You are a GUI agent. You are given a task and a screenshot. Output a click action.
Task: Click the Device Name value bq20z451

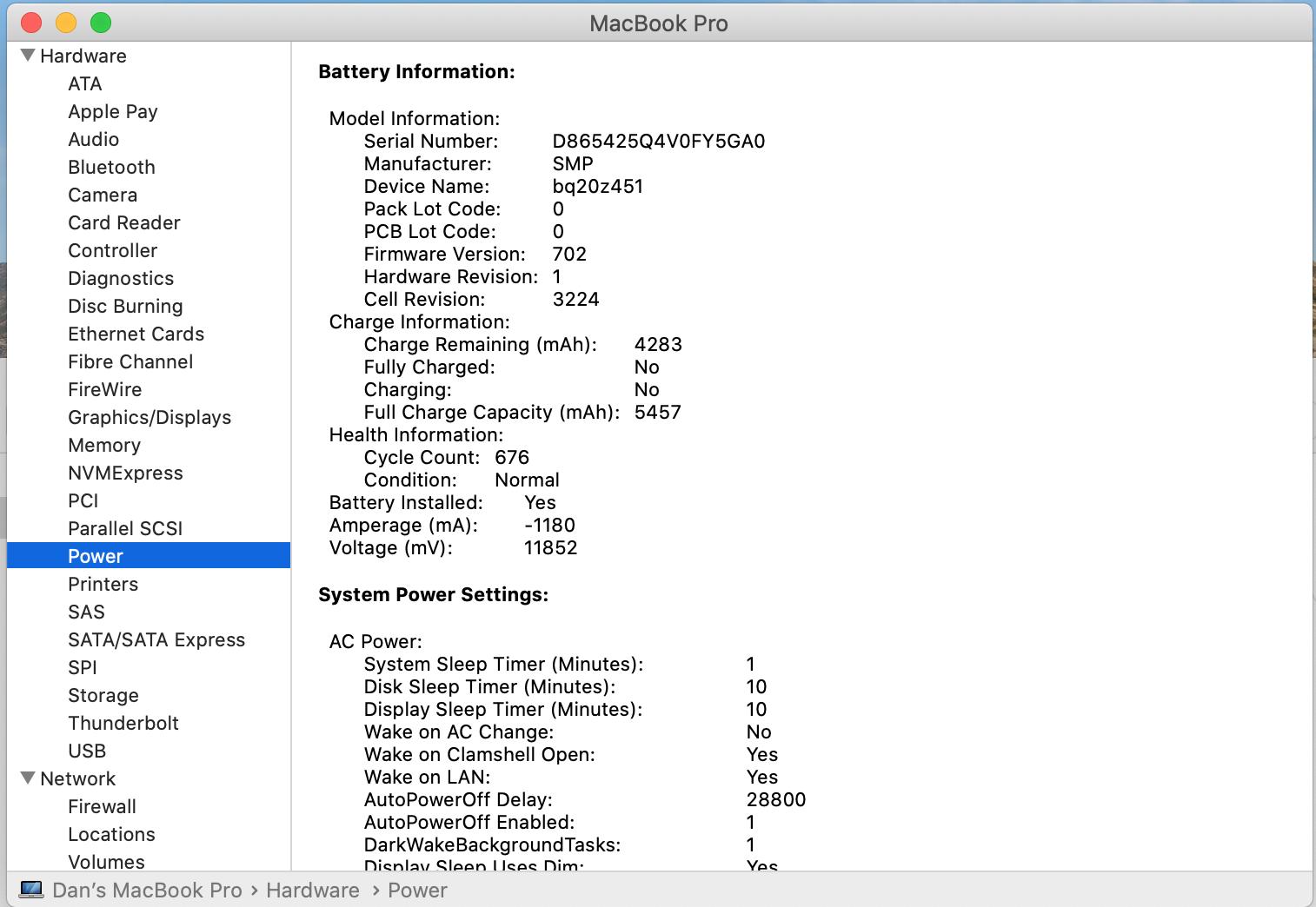pos(598,186)
